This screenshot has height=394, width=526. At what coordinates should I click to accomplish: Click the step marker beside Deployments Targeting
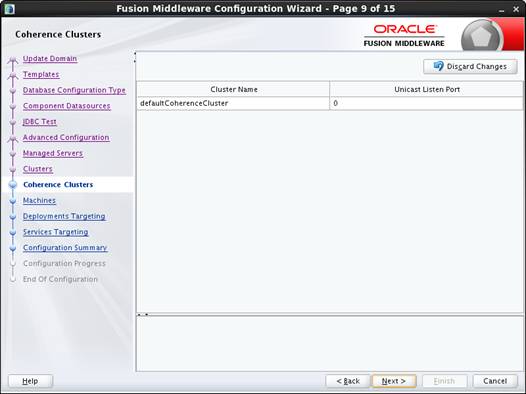pyautogui.click(x=13, y=217)
